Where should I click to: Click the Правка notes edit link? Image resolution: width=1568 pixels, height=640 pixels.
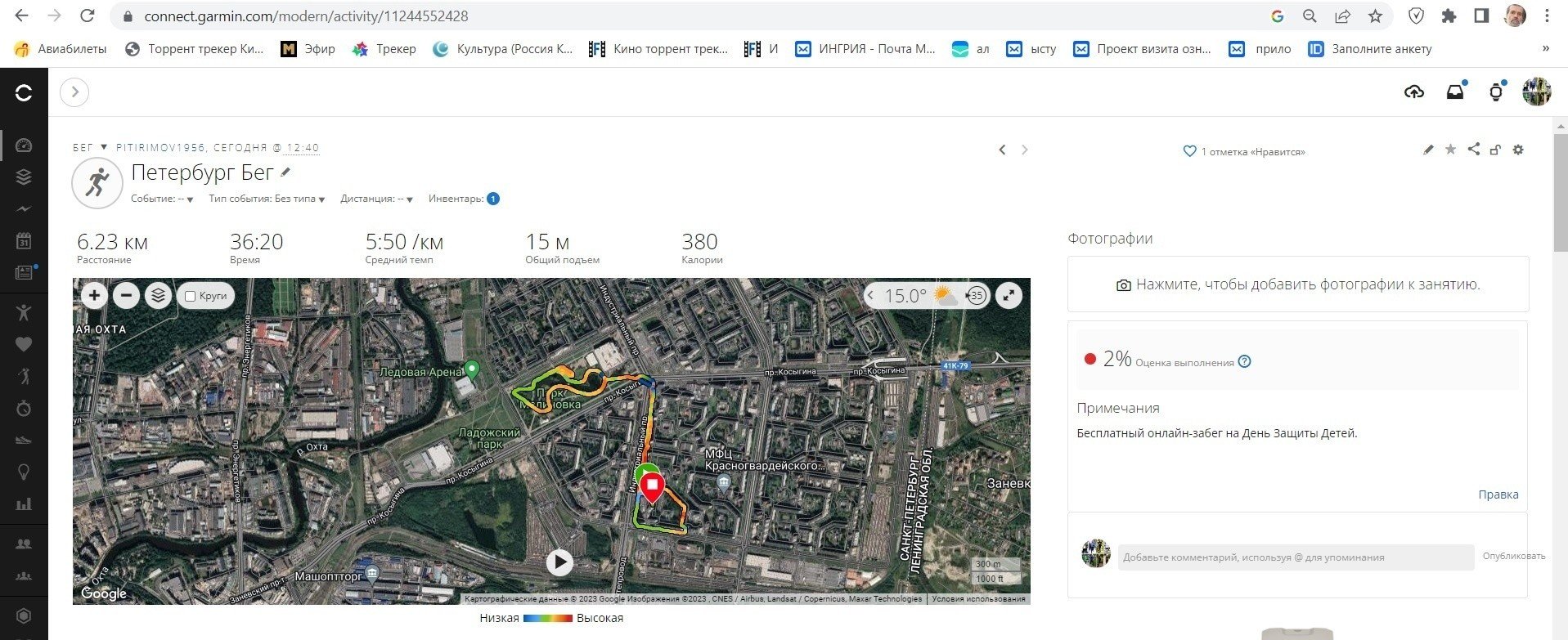point(1498,495)
